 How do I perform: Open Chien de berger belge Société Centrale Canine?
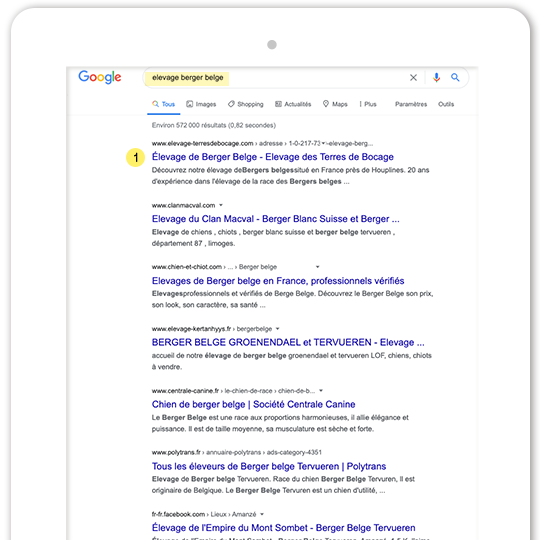point(253,404)
